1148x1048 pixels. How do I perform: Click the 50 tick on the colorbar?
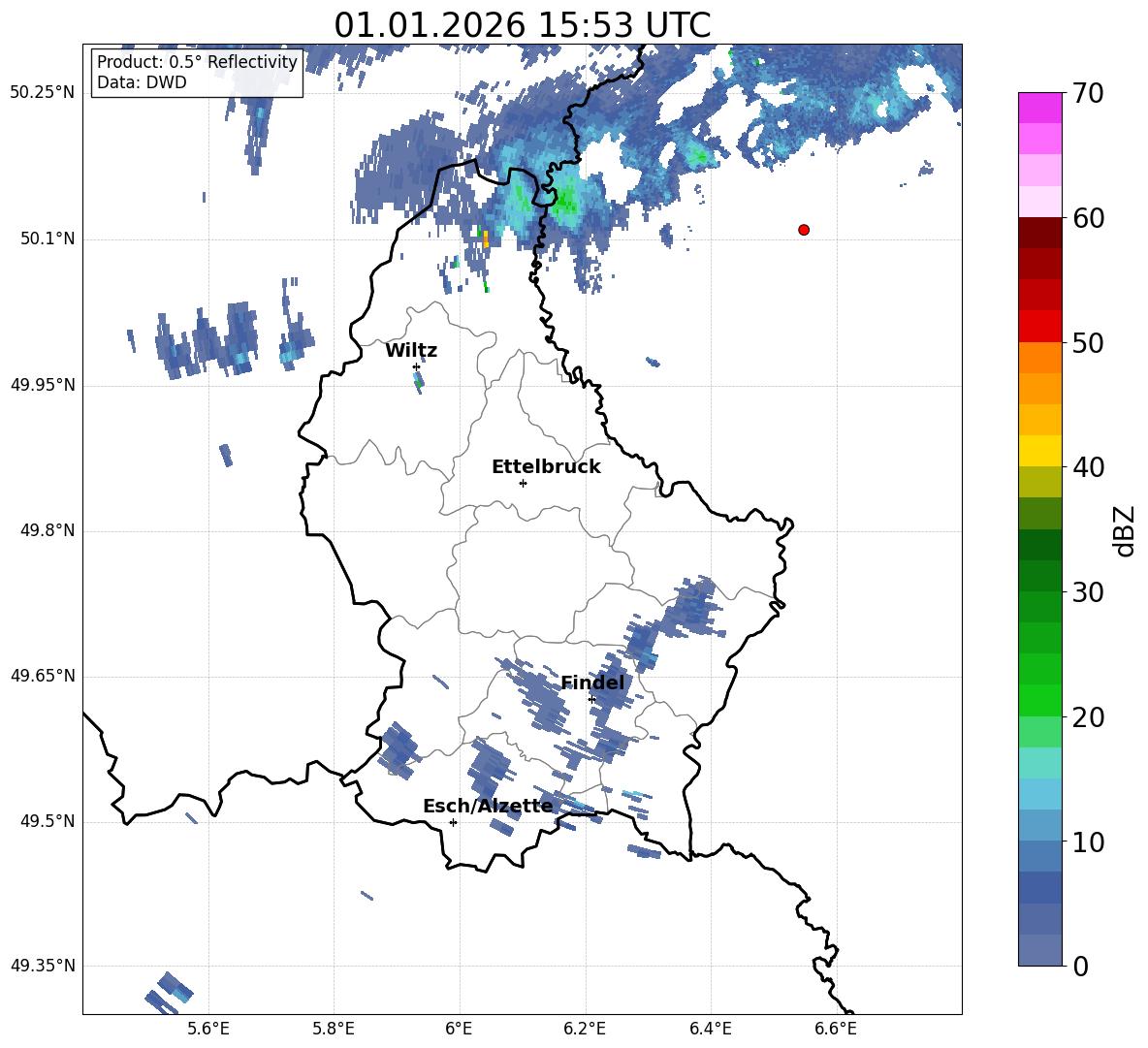pyautogui.click(x=1087, y=343)
